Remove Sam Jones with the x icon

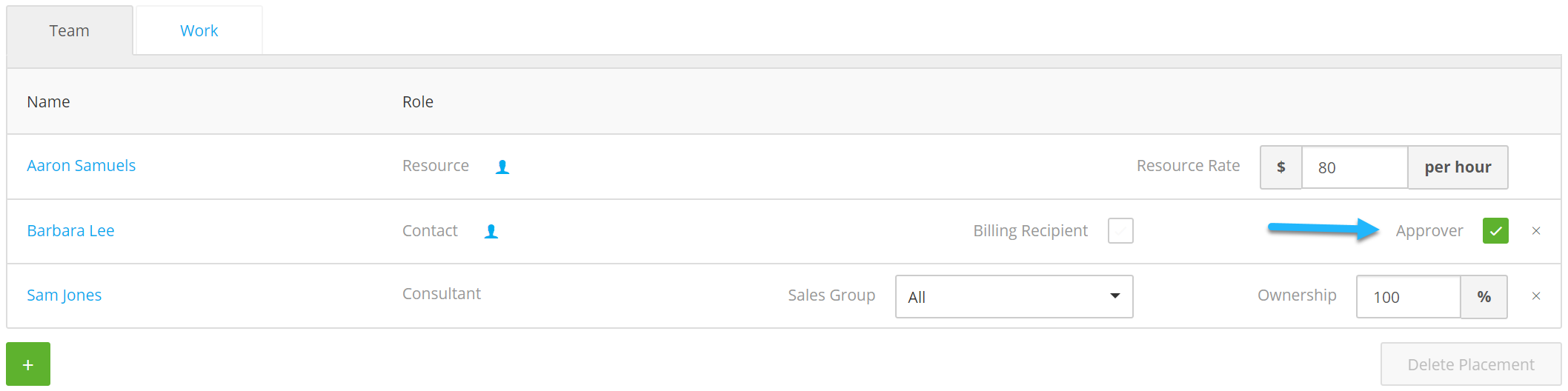[1536, 296]
